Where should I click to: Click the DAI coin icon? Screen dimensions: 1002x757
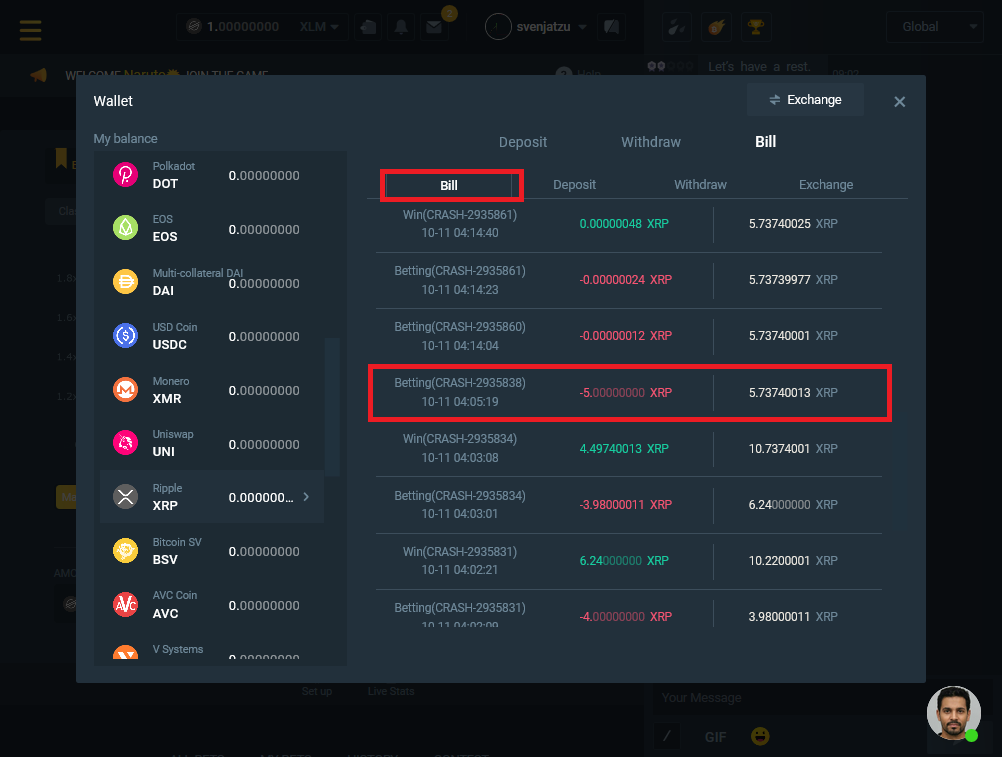pos(125,282)
